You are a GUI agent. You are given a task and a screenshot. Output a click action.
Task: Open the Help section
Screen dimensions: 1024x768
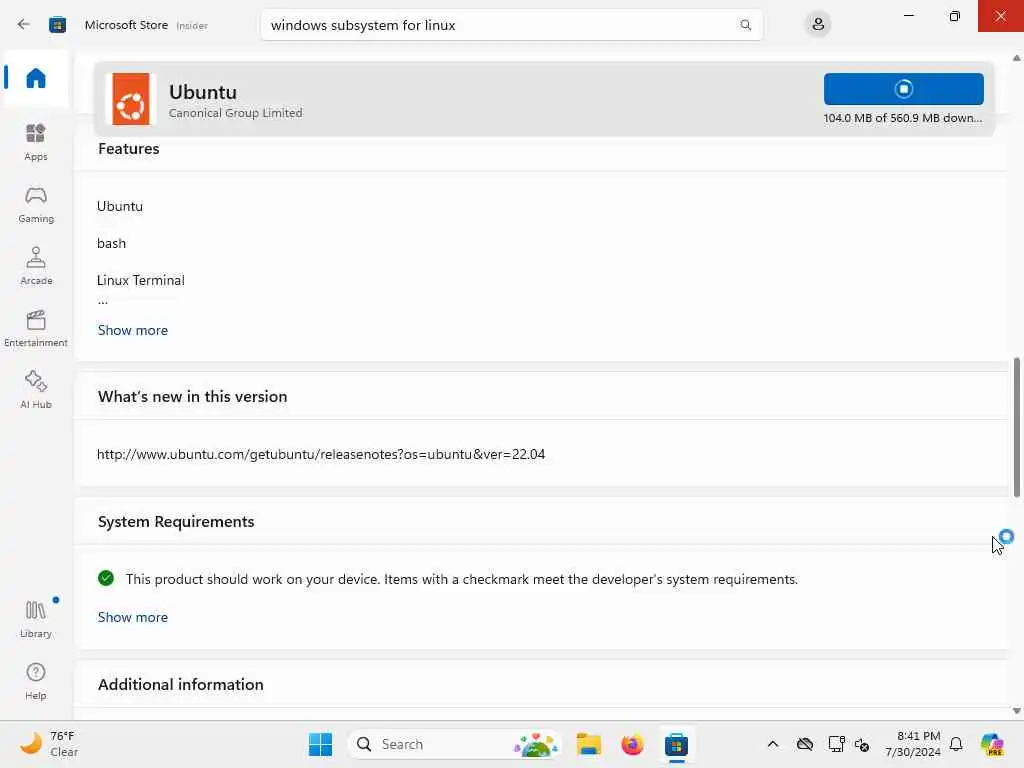pyautogui.click(x=36, y=681)
